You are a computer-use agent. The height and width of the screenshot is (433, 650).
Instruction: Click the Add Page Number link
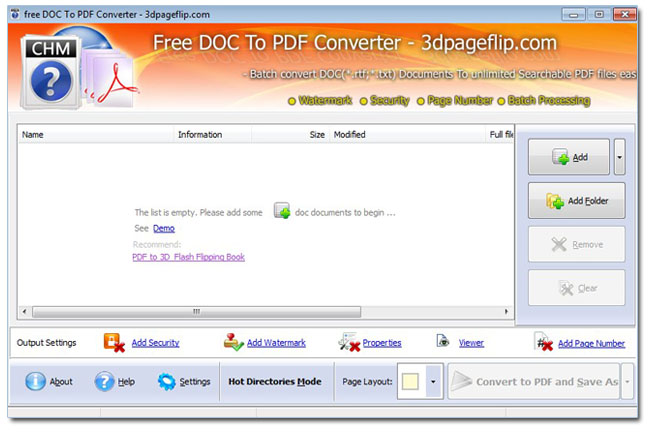[x=591, y=343]
